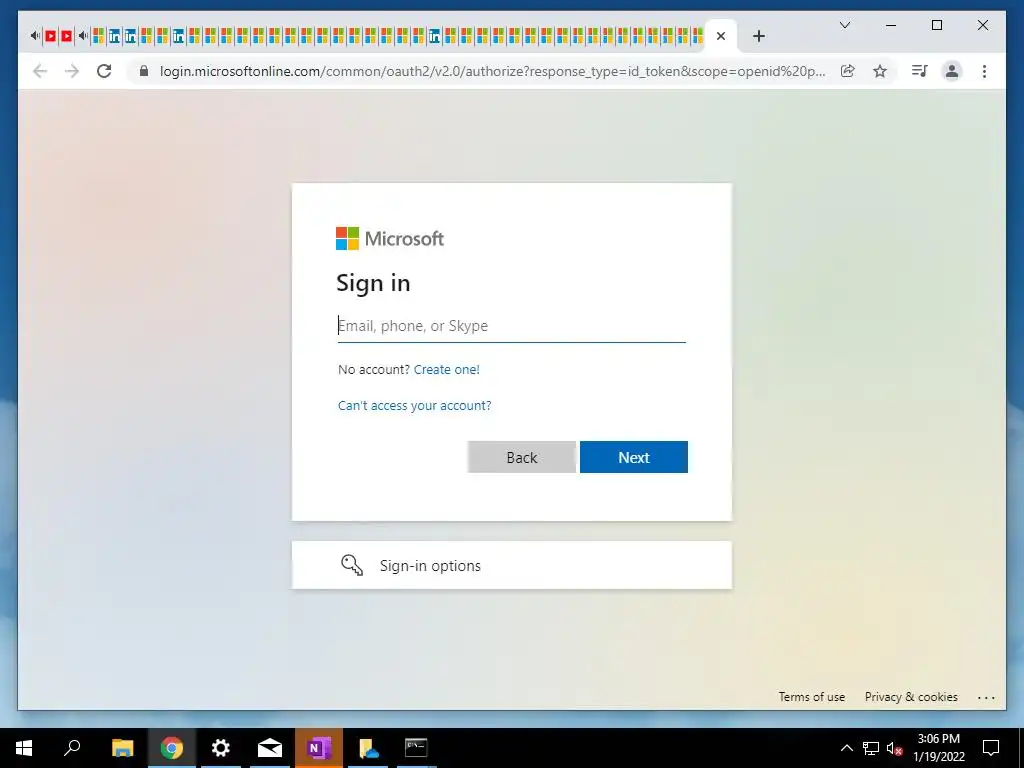Open the Windows Start menu
The width and height of the screenshot is (1024, 768).
click(24, 748)
